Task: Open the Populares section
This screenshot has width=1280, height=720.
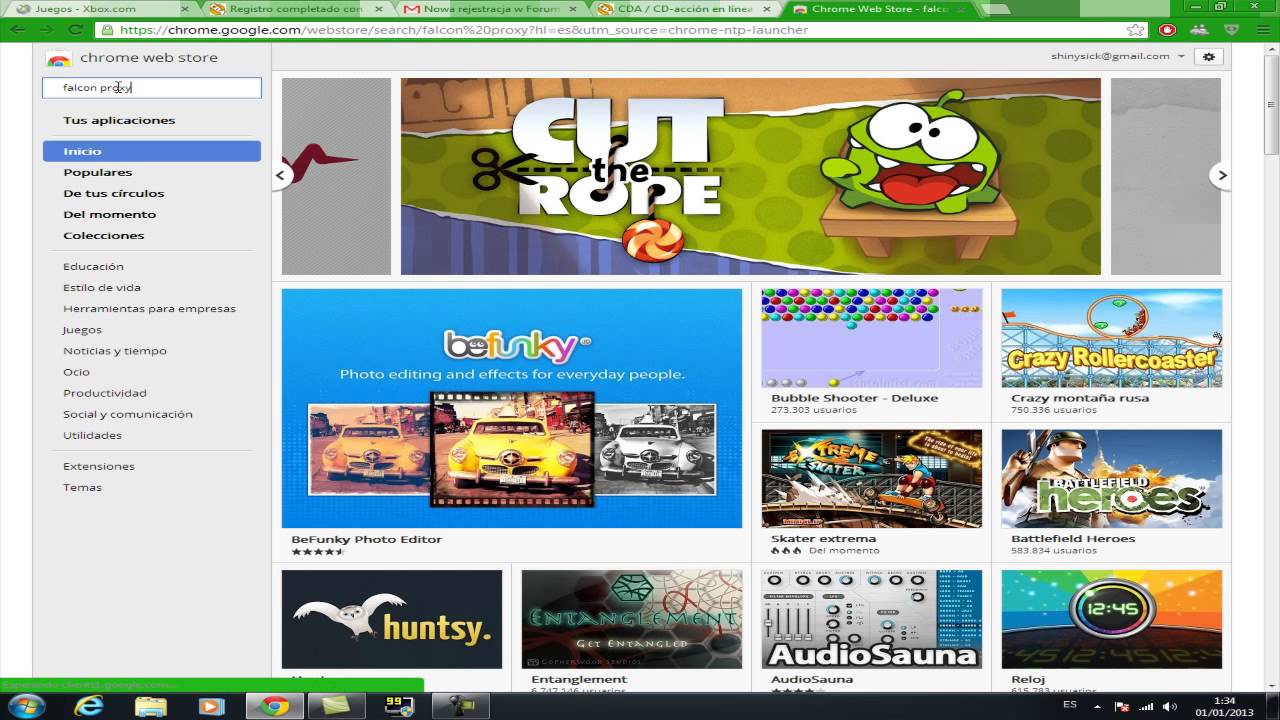Action: coord(98,172)
